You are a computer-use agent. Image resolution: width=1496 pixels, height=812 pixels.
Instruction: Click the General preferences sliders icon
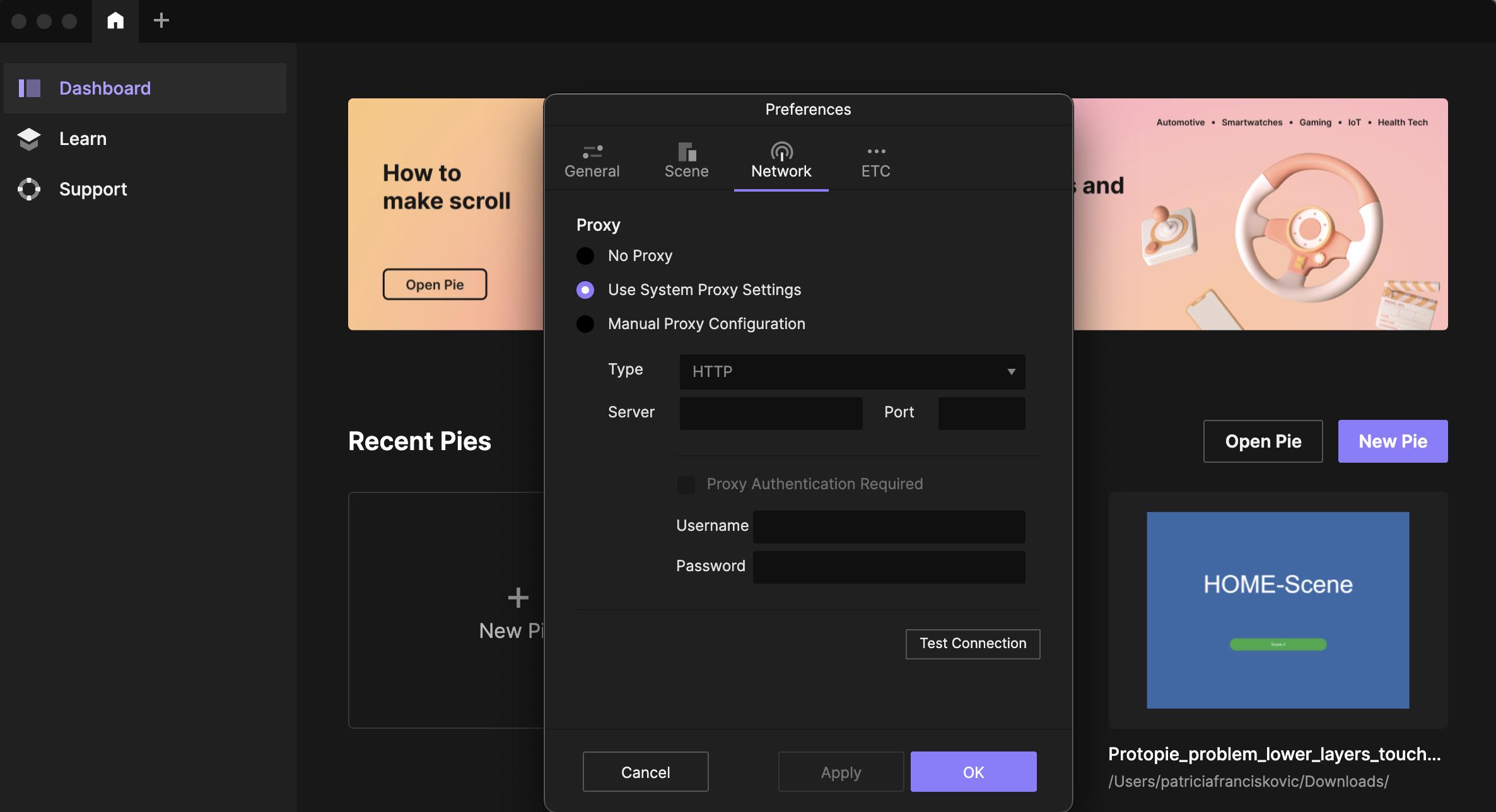[592, 152]
